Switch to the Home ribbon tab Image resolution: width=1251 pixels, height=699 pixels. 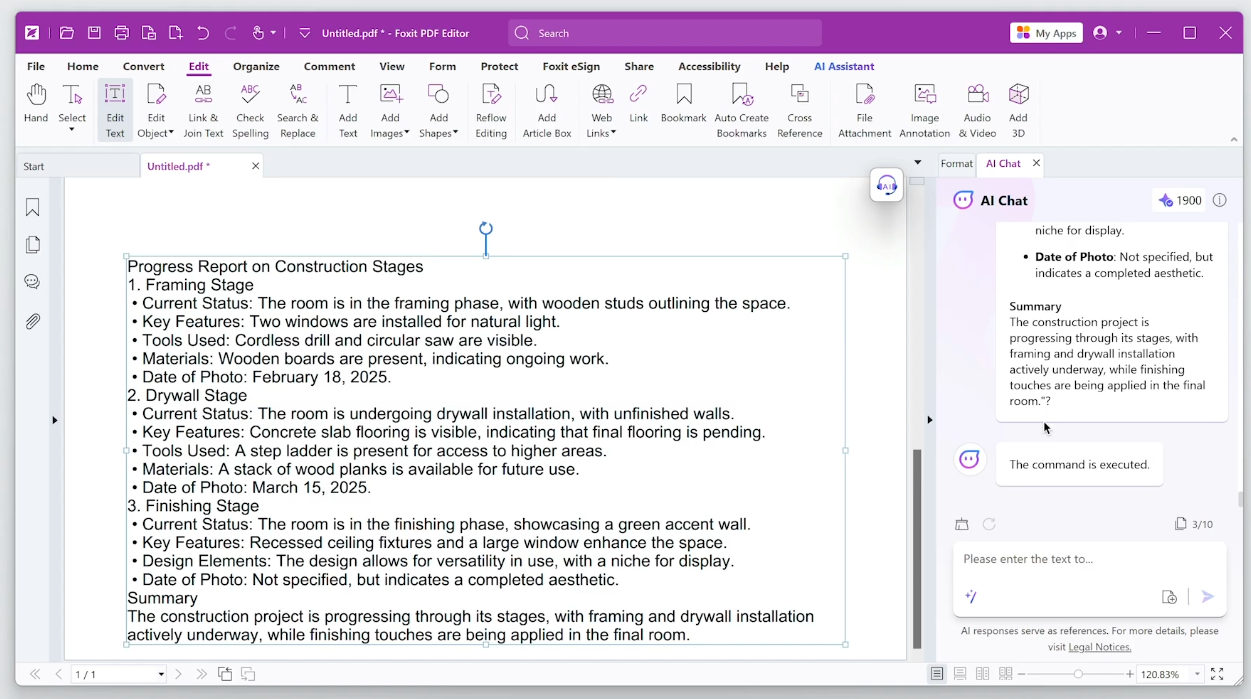click(83, 66)
